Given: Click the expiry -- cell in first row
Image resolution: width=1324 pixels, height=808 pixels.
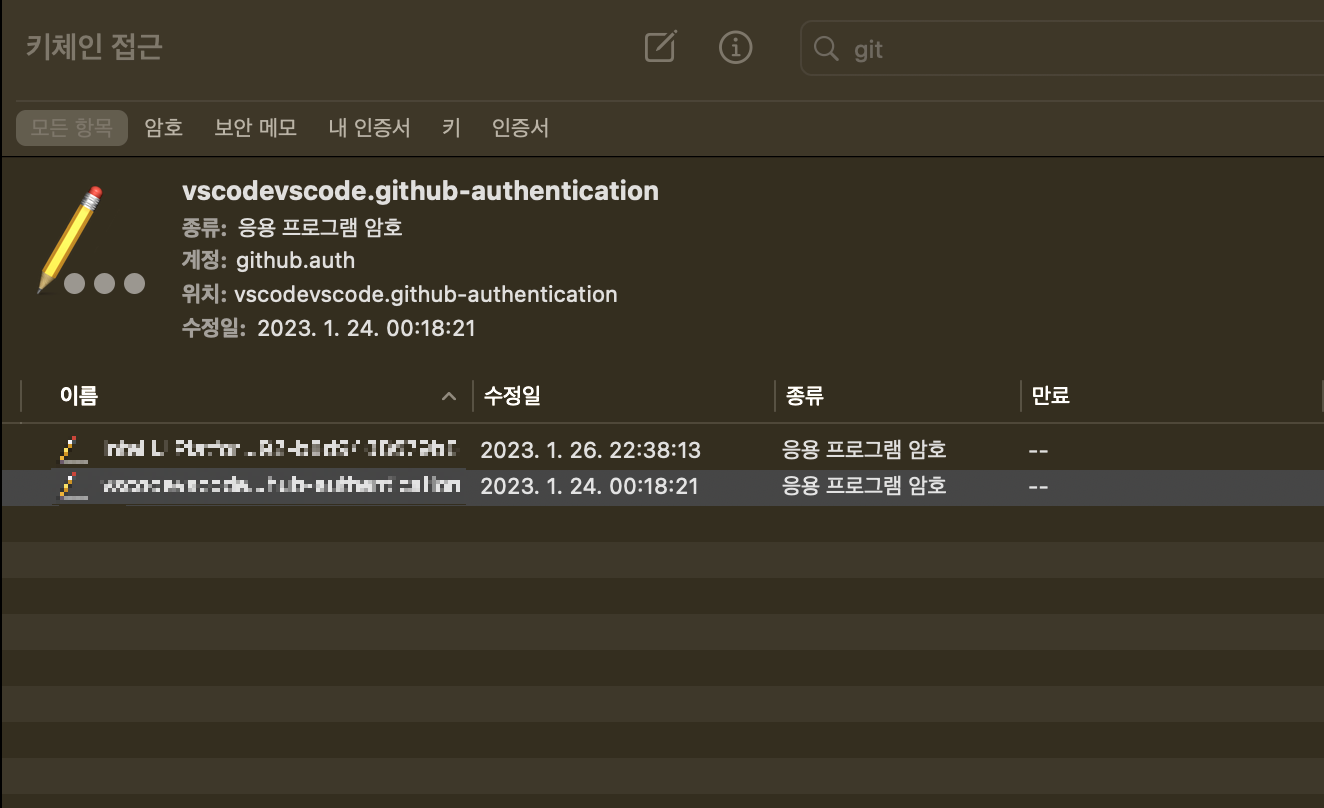Looking at the screenshot, I should coord(1038,451).
